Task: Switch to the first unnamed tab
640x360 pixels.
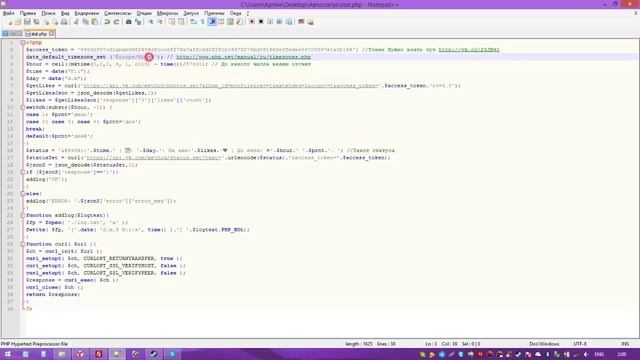Action: point(12,34)
